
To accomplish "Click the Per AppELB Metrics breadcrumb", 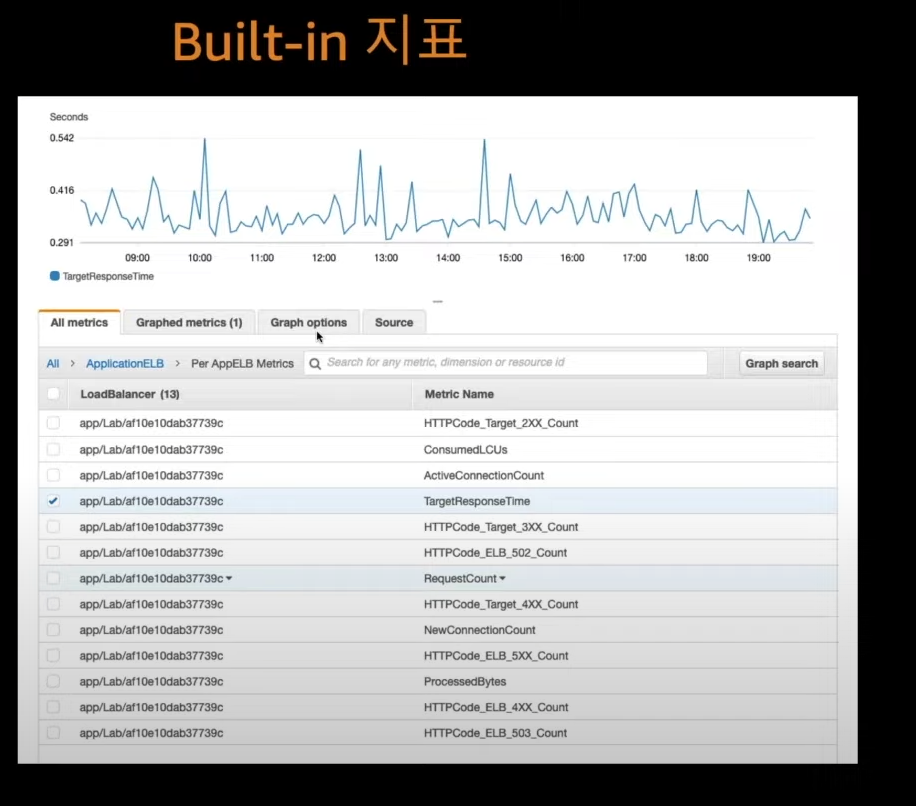I will click(x=242, y=363).
